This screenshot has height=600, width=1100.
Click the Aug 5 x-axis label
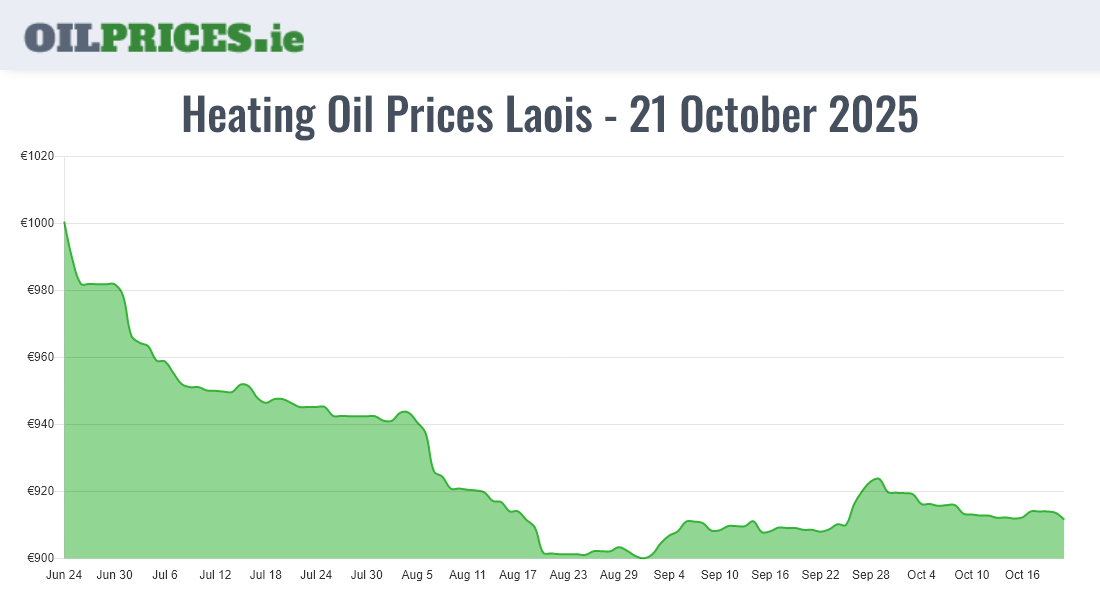pos(417,575)
